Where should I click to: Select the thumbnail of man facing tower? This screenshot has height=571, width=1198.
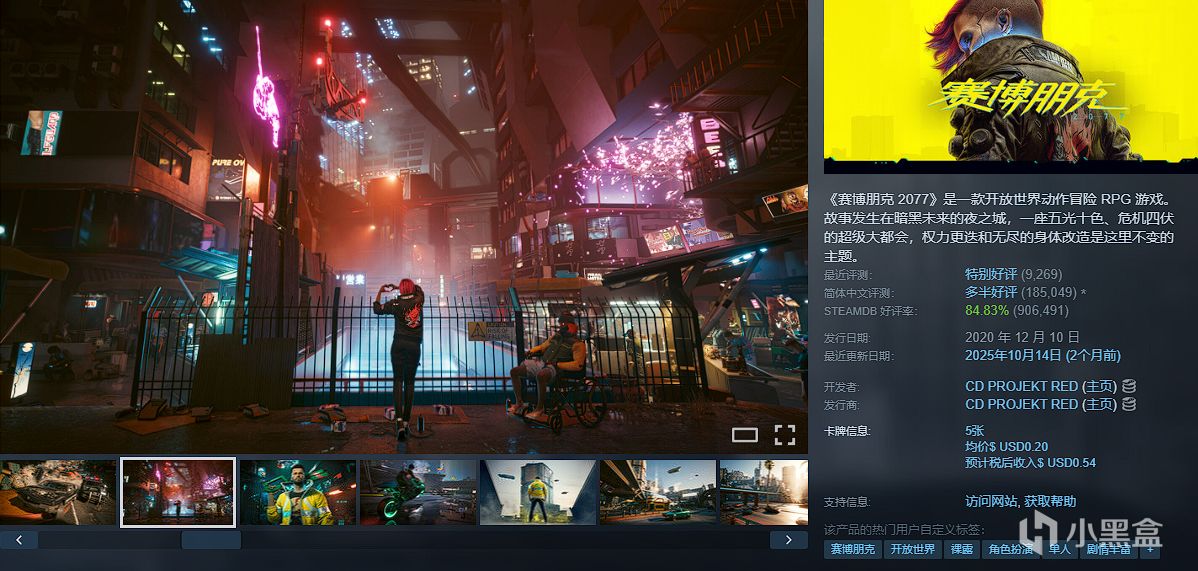click(538, 492)
